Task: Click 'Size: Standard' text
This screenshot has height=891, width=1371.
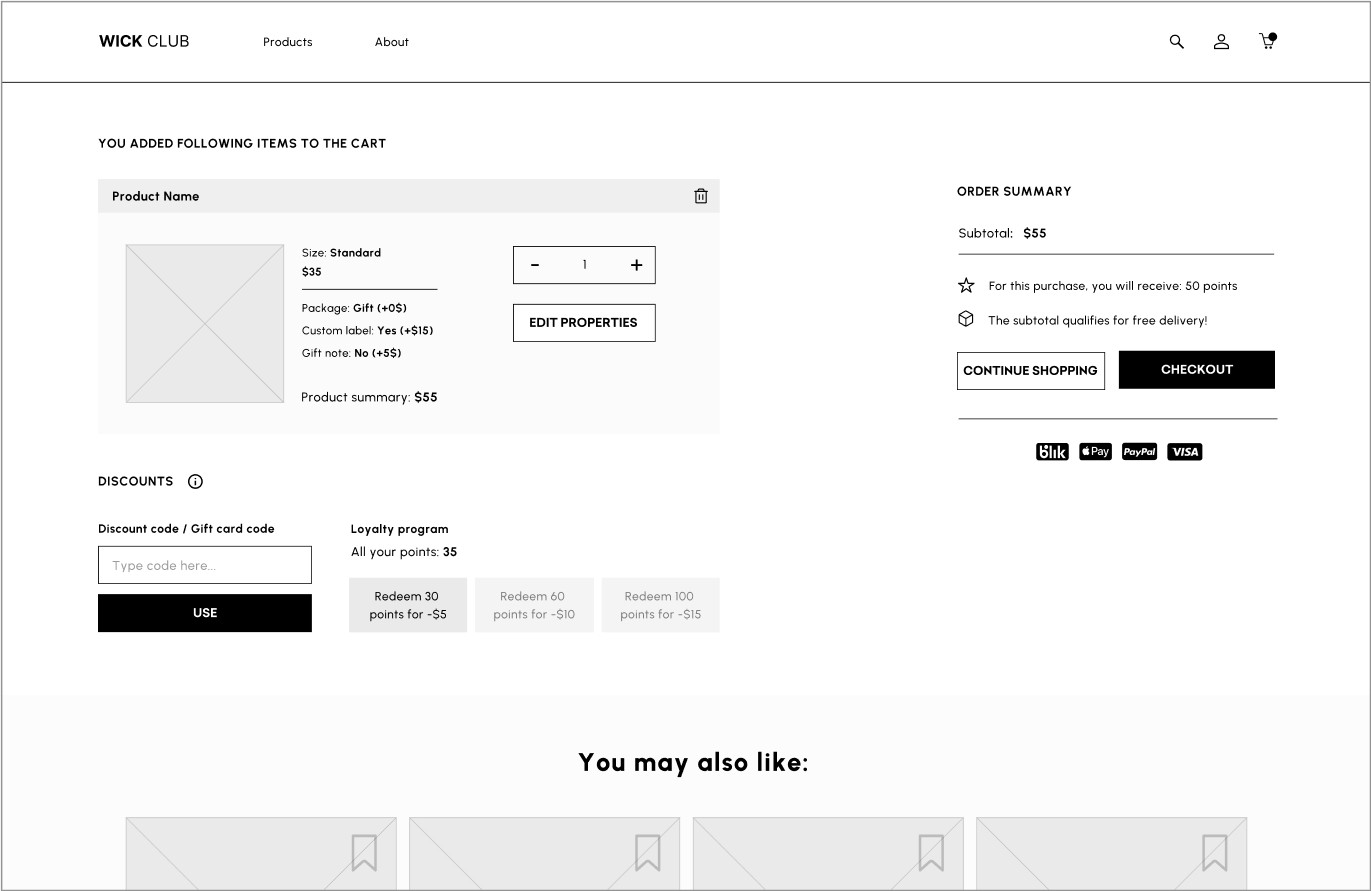Action: click(341, 253)
